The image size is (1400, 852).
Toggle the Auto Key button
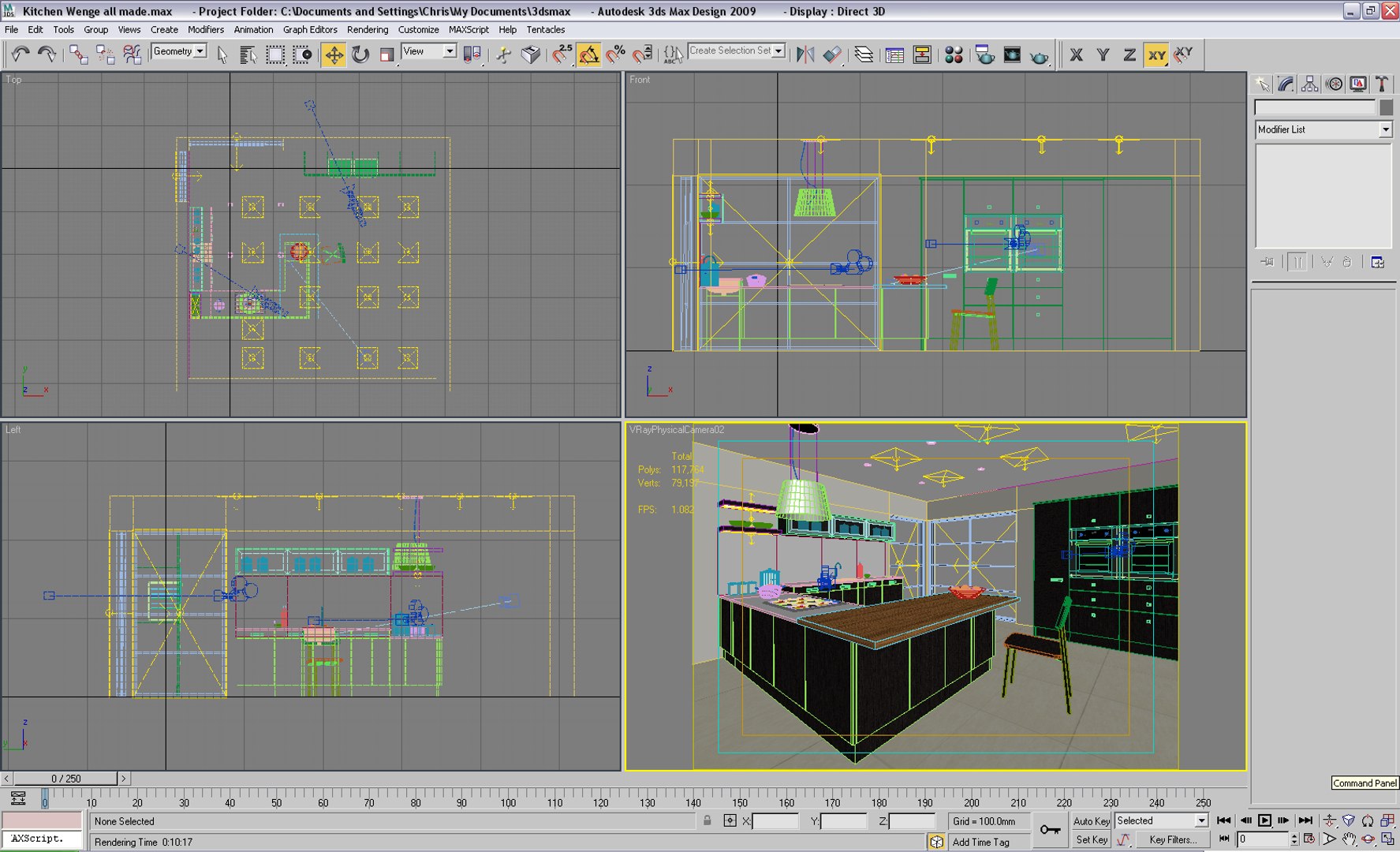click(x=1091, y=821)
